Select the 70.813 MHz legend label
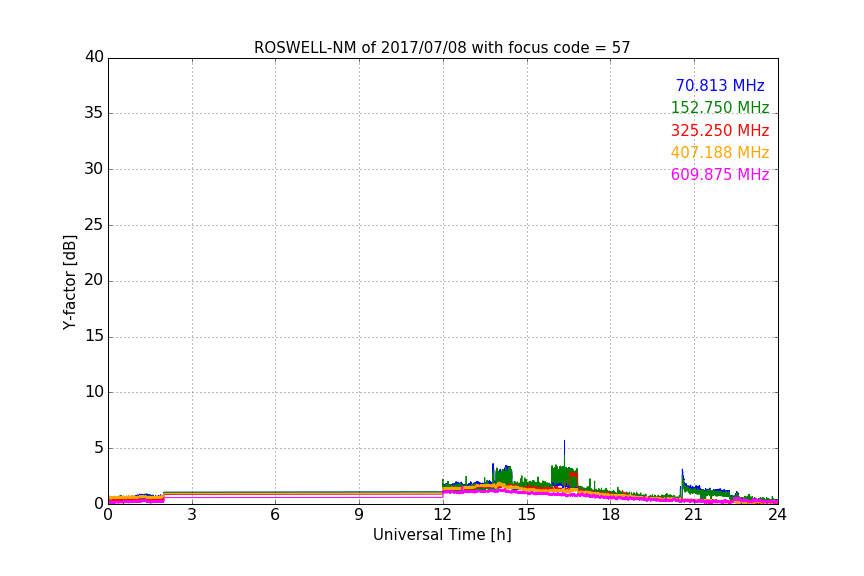Screen dimensions: 864x576 (720, 86)
